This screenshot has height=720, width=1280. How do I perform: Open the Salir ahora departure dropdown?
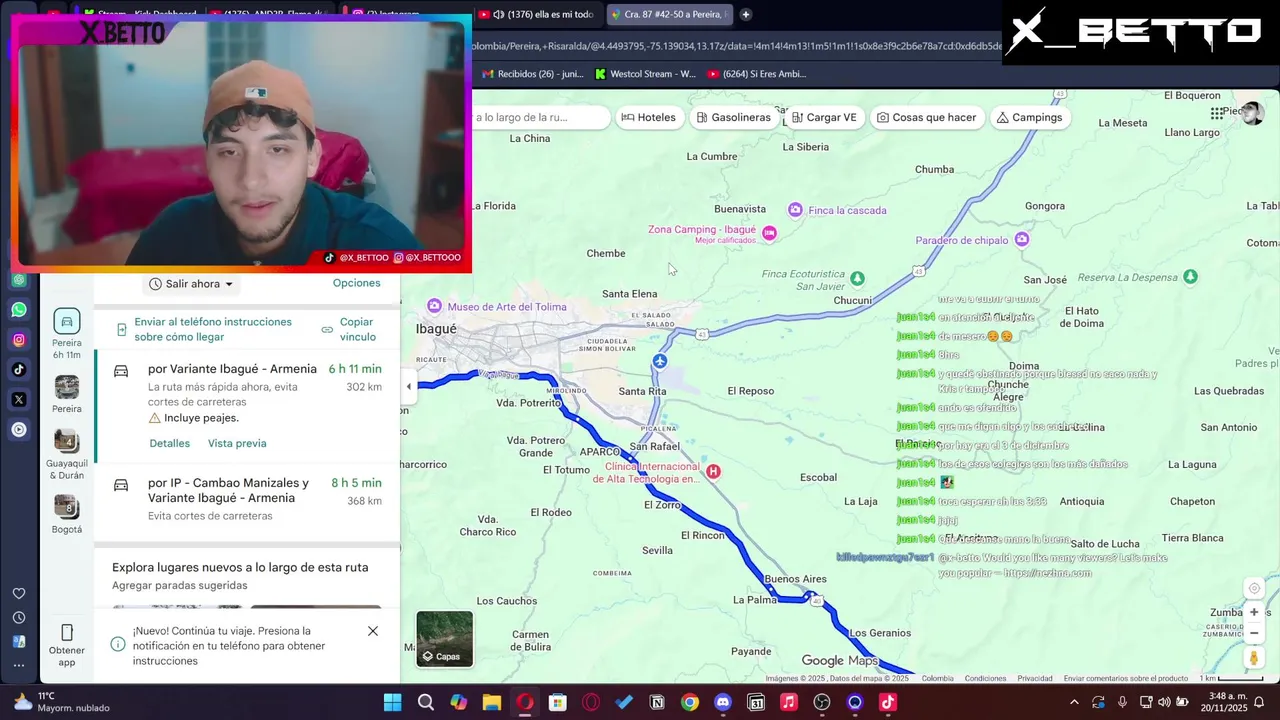[190, 284]
